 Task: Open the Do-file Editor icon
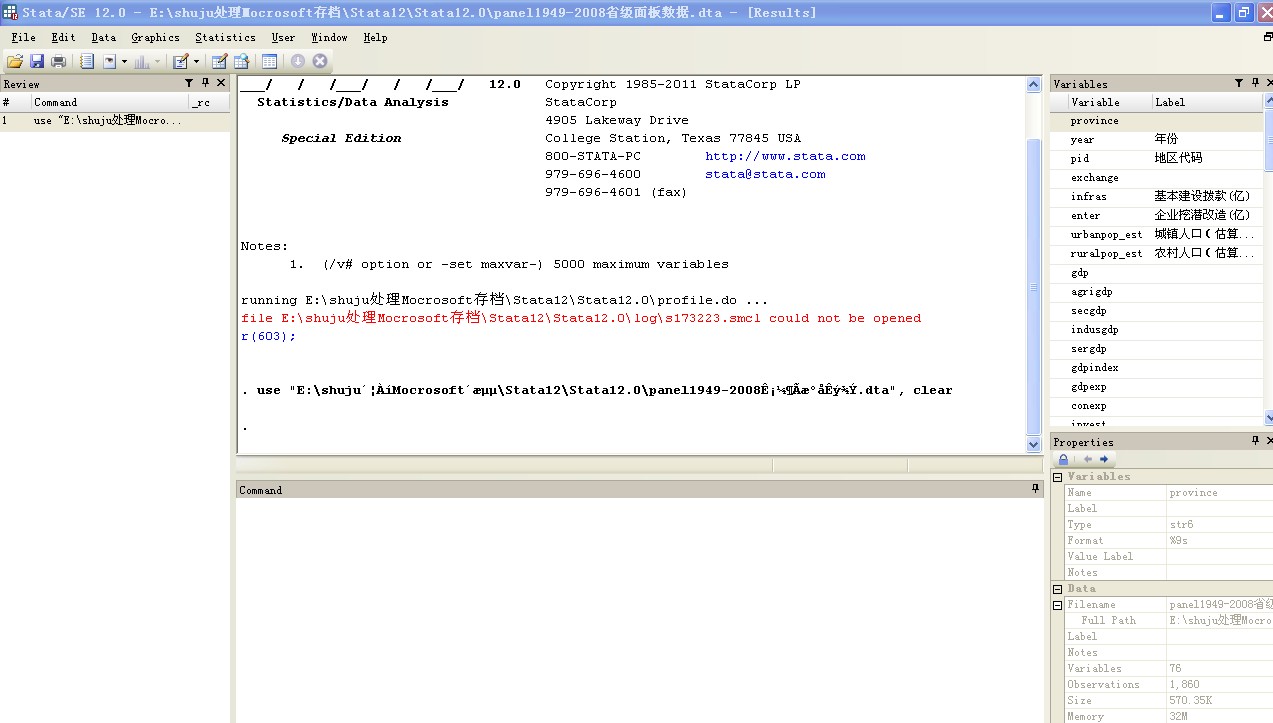tap(180, 61)
